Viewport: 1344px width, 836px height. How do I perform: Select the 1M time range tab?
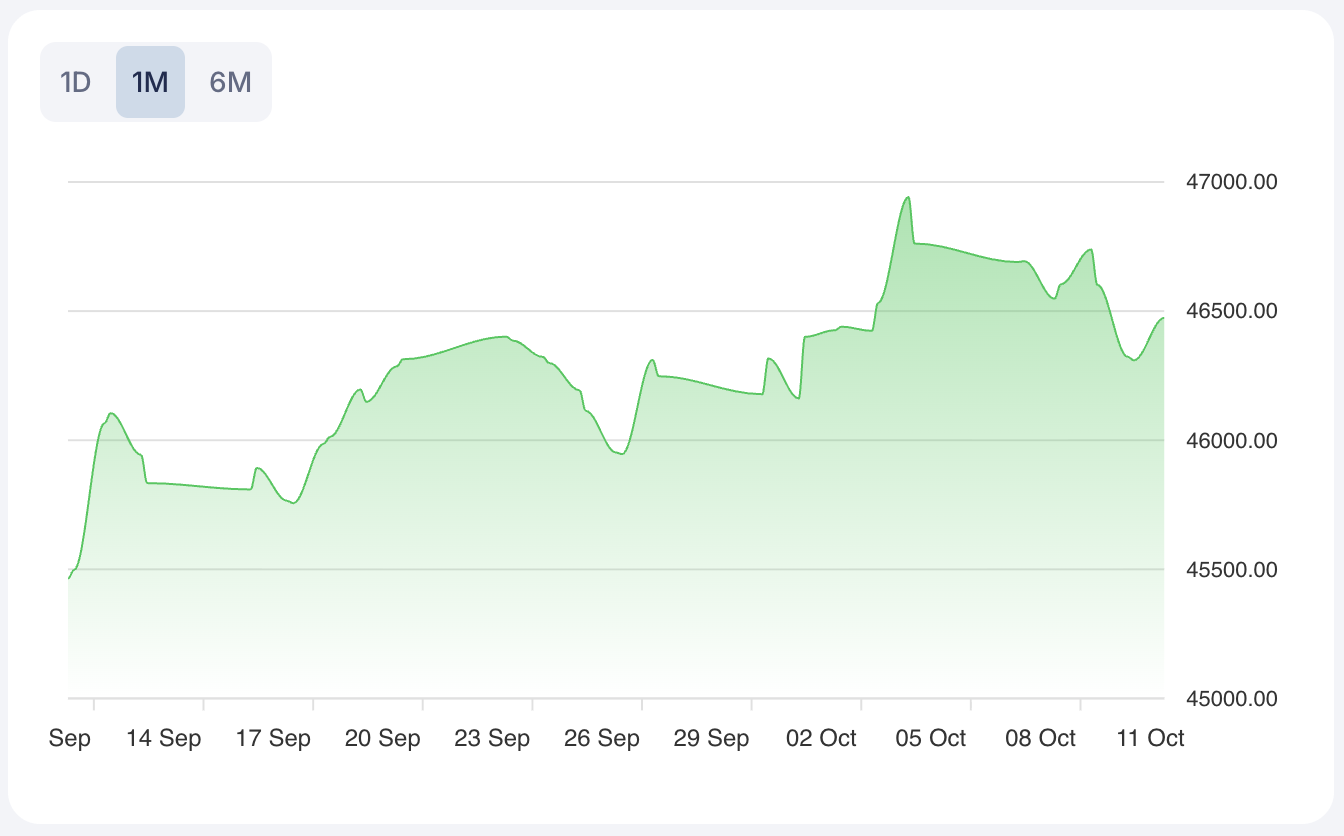[x=150, y=82]
